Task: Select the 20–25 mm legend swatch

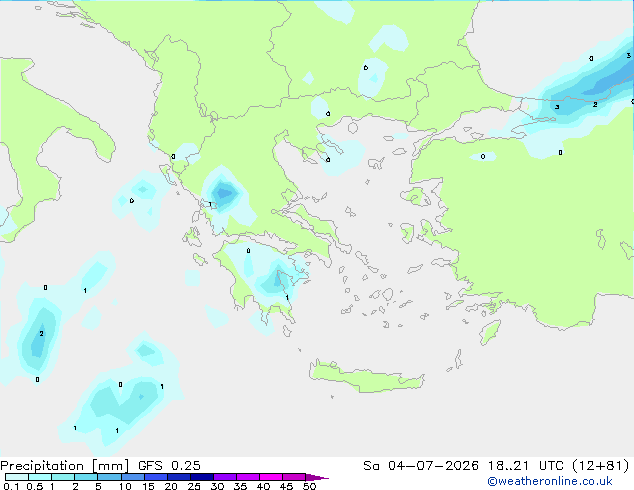Action: point(179,477)
